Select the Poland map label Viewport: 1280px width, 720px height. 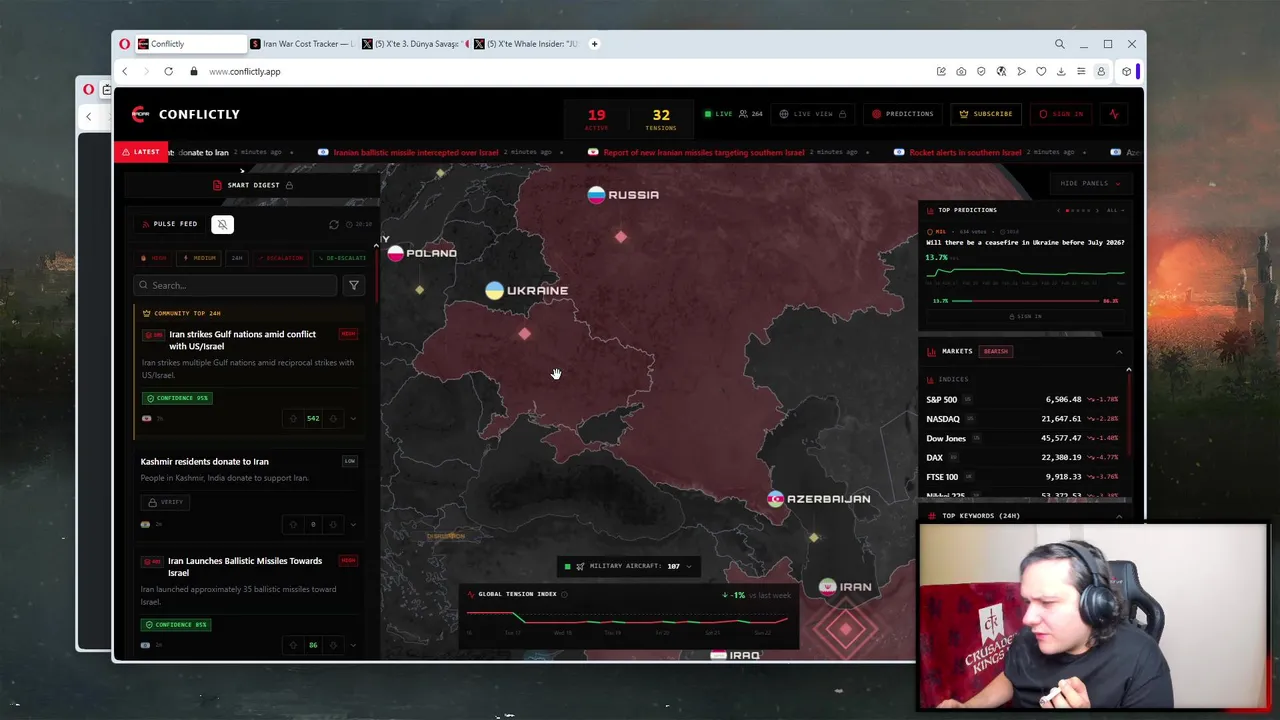click(422, 253)
